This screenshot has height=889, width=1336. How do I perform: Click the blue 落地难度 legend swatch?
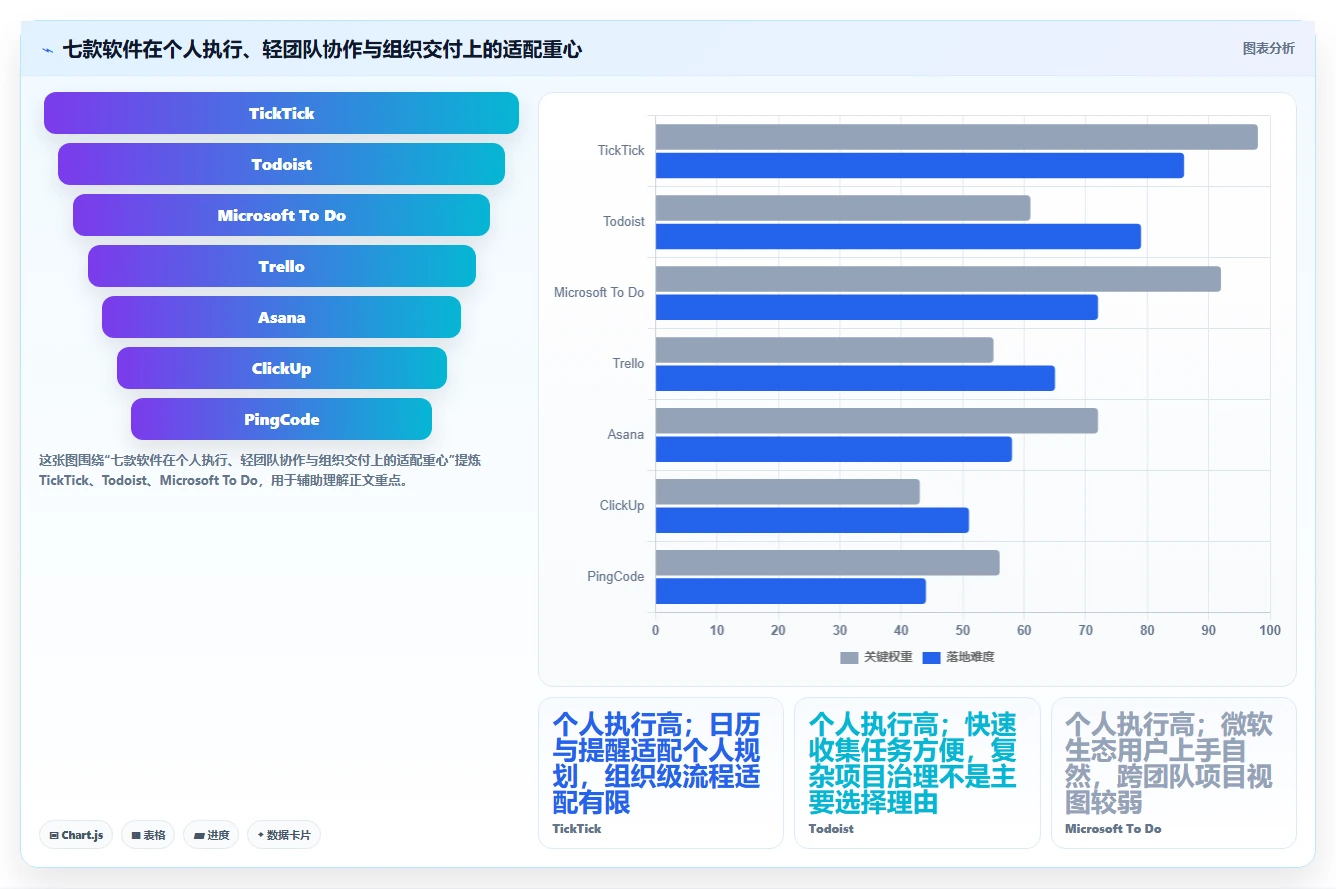click(932, 657)
